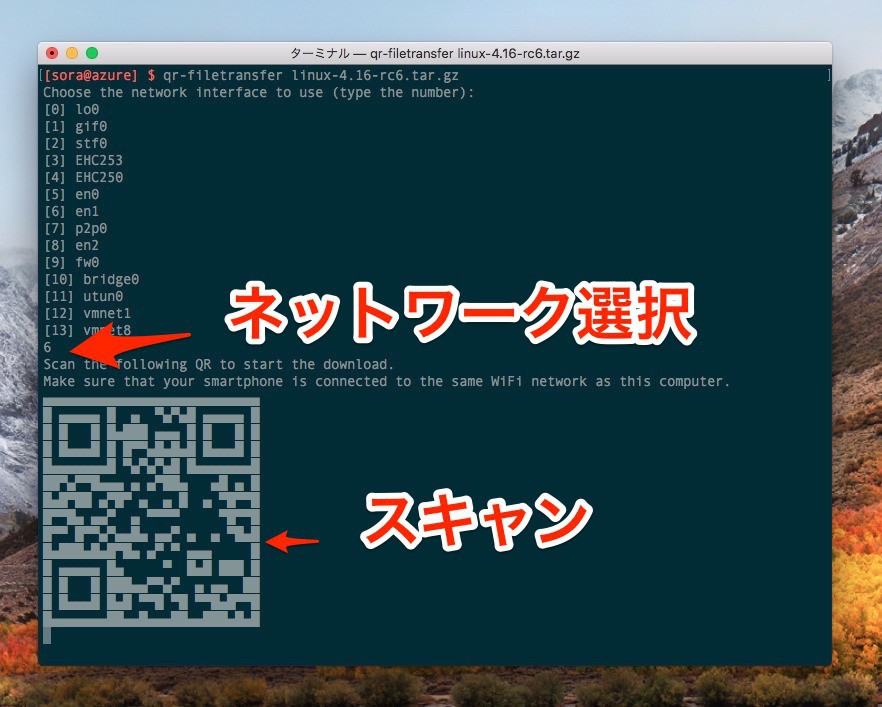882x707 pixels.
Task: Click window title 'ターミナル — qr-filetransfer linux-4.16-rc6.tar.gz'
Action: 435,53
